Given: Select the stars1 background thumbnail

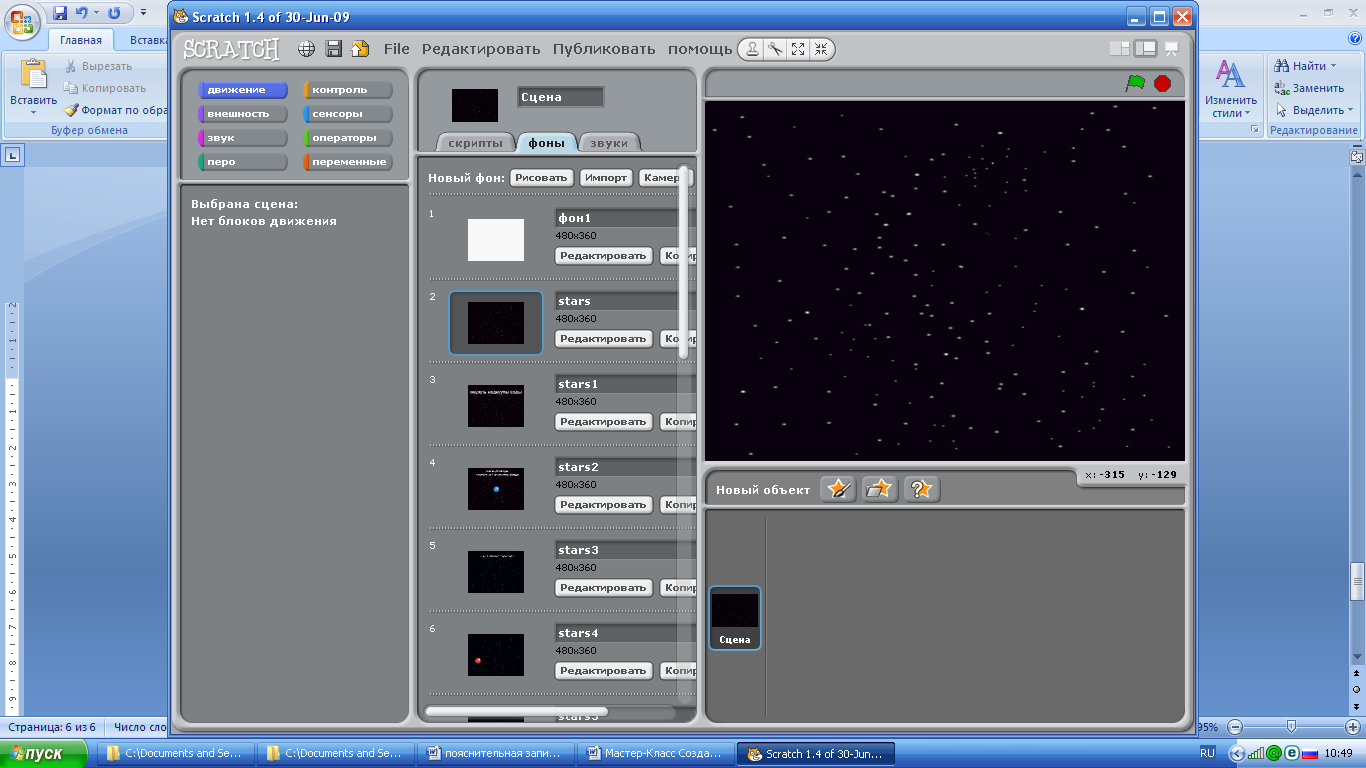Looking at the screenshot, I should 496,406.
